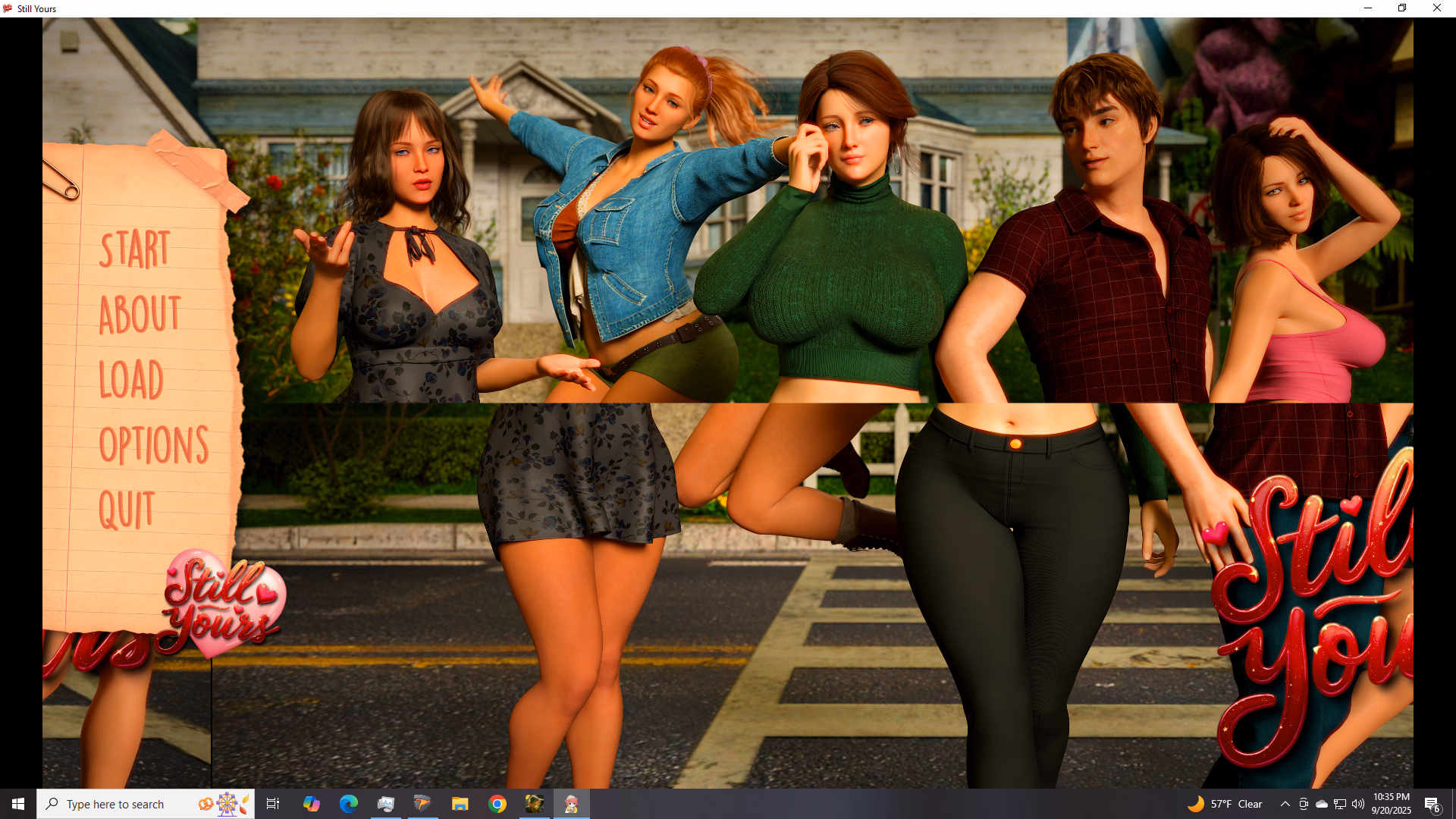Expand hidden system tray icons
1456x819 pixels.
1285,804
